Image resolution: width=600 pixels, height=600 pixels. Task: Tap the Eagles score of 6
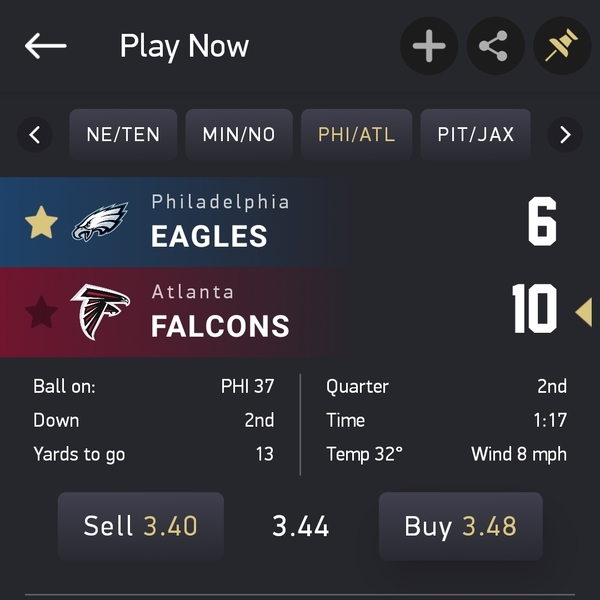541,222
